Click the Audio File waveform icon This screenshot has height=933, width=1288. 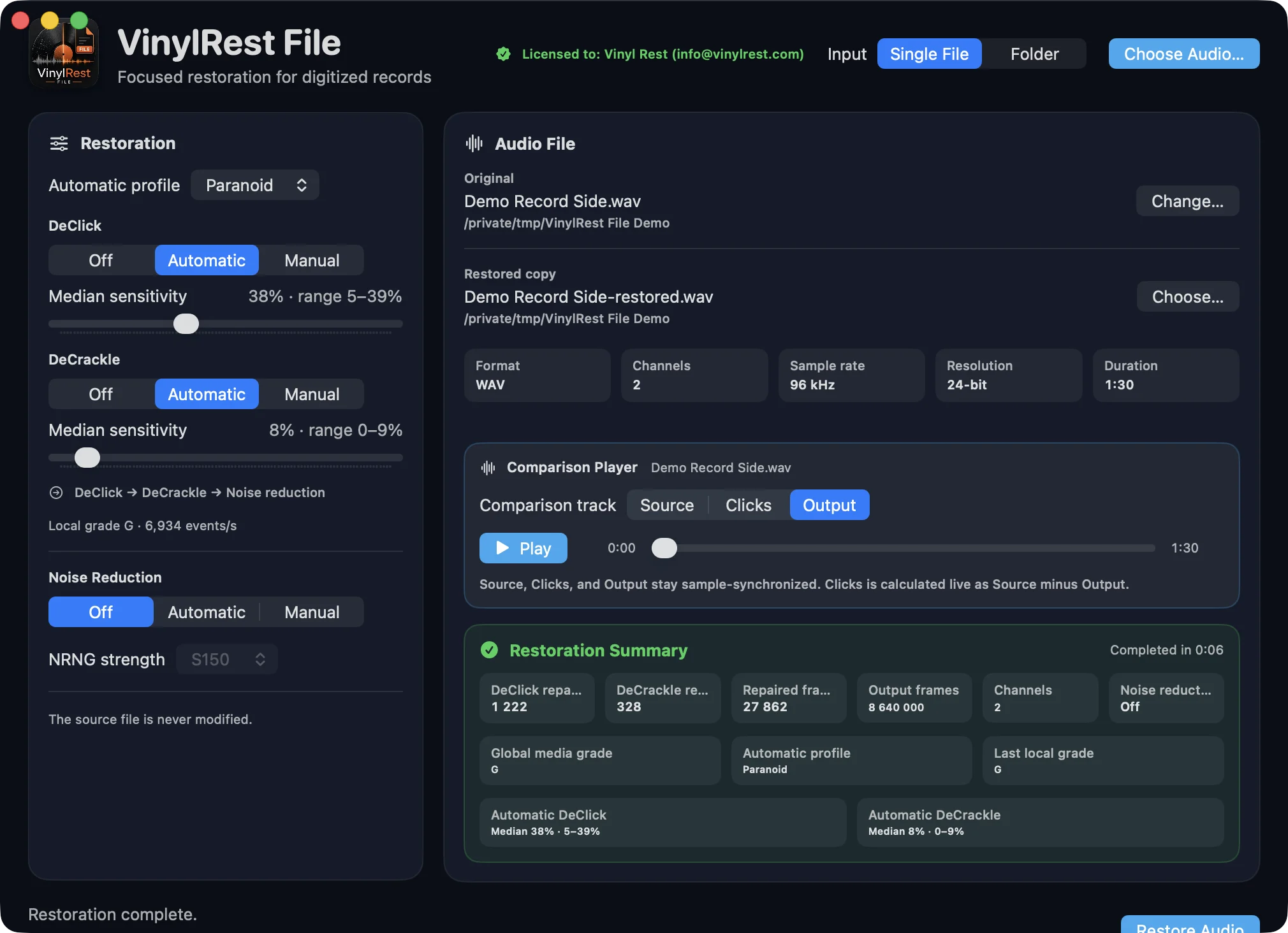tap(474, 143)
